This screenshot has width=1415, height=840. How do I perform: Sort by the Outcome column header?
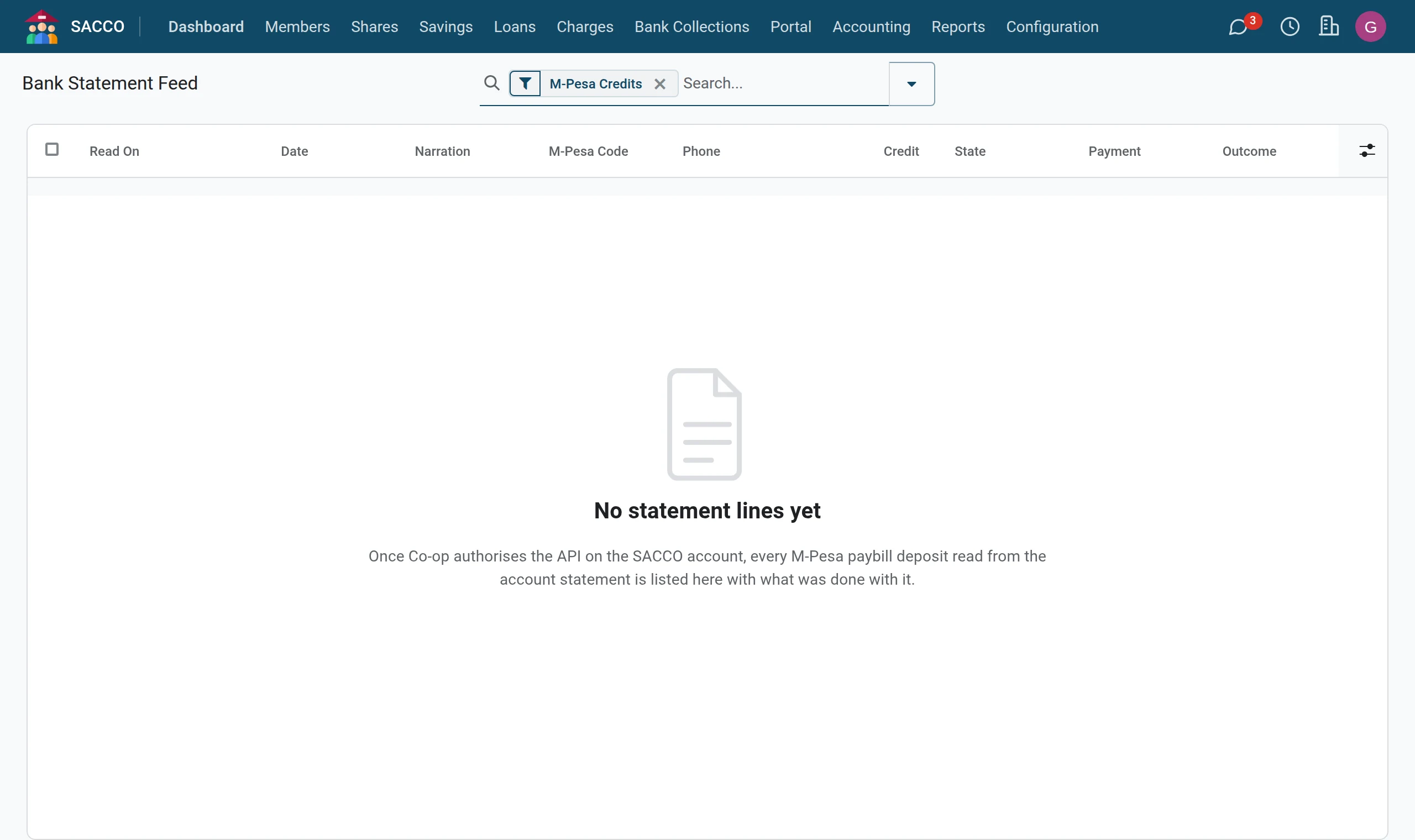[x=1249, y=151]
